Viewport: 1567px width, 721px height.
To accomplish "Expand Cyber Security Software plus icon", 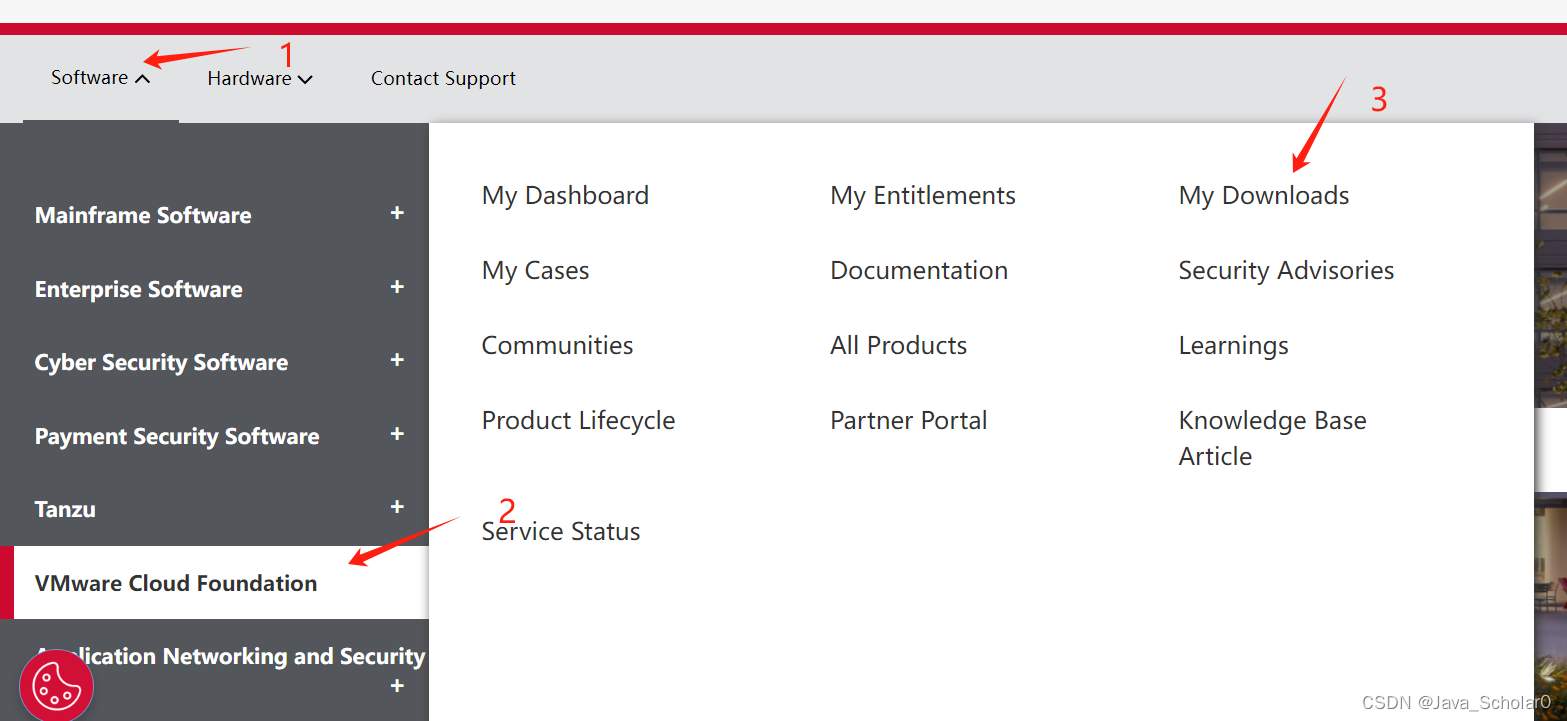I will [397, 360].
